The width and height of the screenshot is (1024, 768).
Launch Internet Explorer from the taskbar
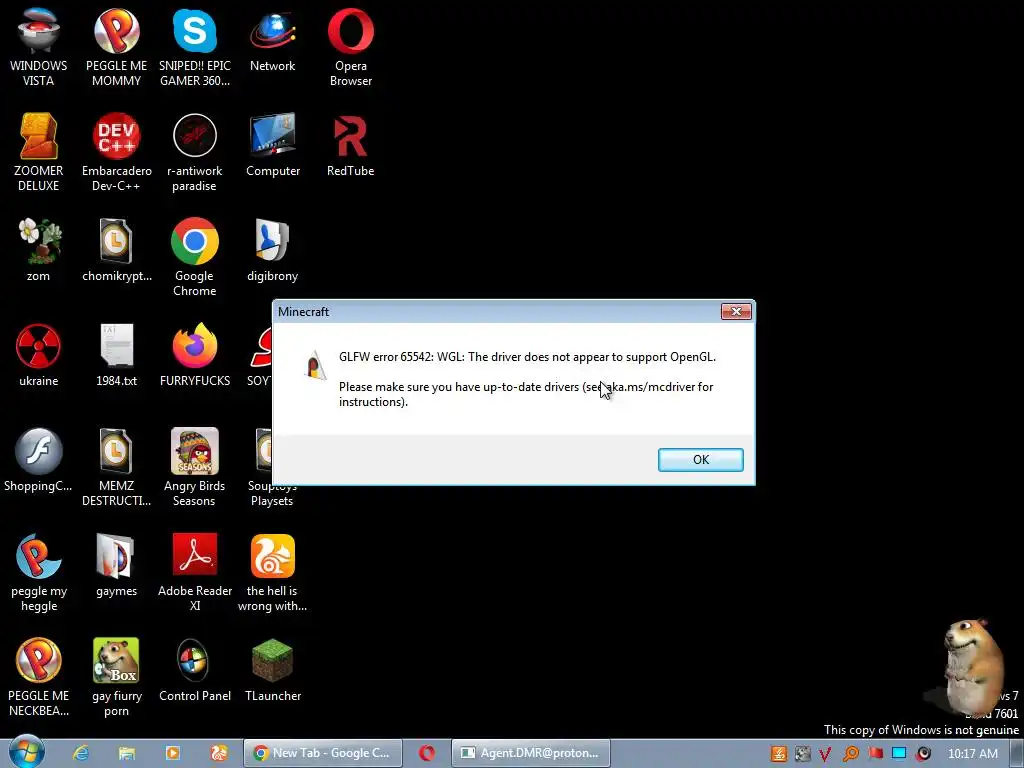click(81, 753)
